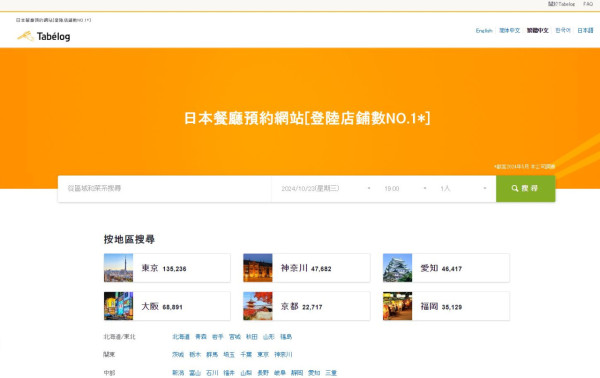Viewport: 600px width, 378px height.
Task: Open the 1人 party size dropdown
Action: click(x=463, y=189)
